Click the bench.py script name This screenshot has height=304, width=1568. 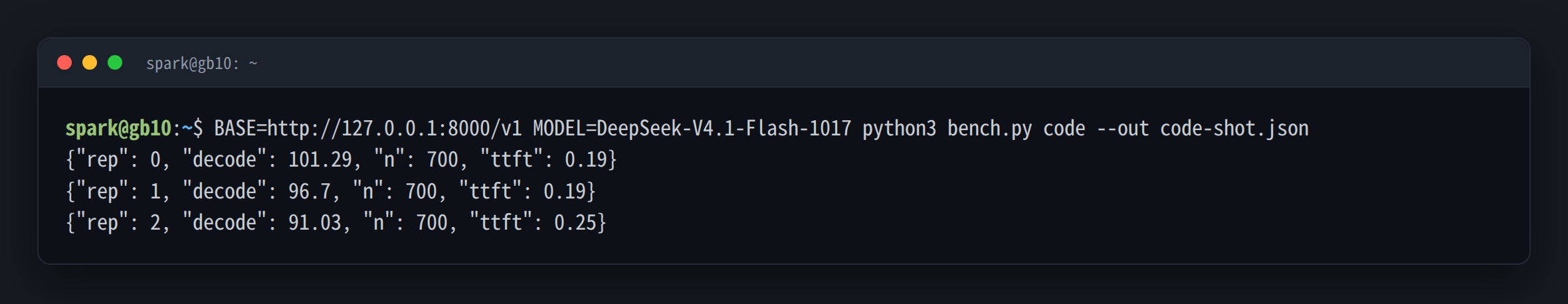pos(990,128)
